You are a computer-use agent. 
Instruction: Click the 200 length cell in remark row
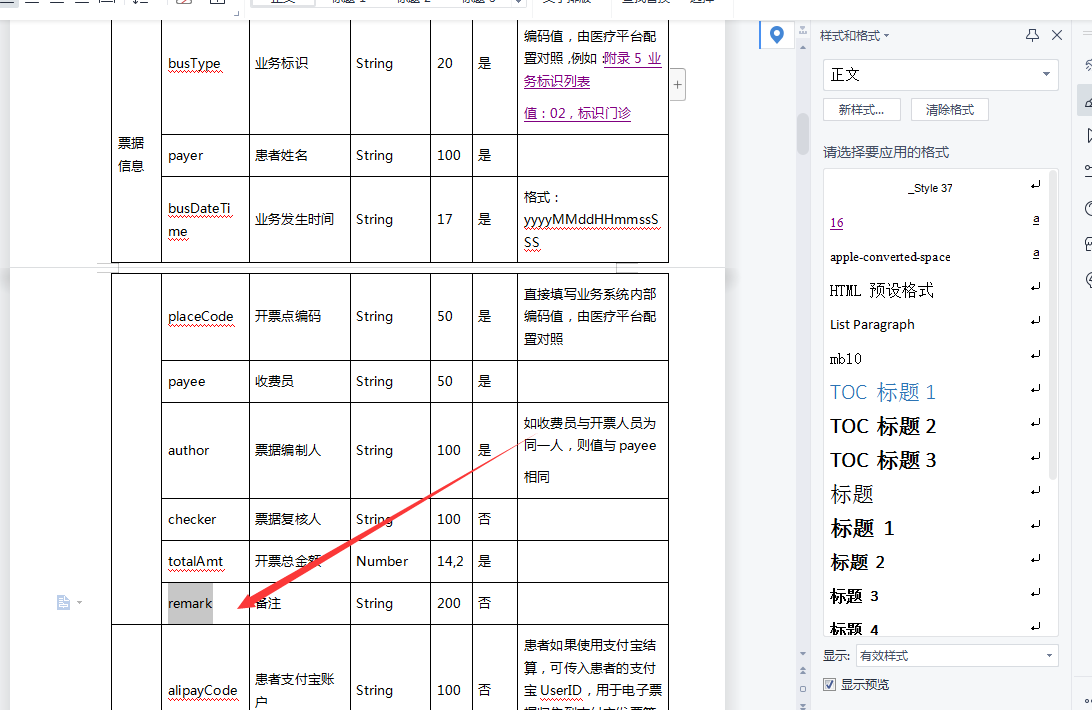pyautogui.click(x=451, y=603)
